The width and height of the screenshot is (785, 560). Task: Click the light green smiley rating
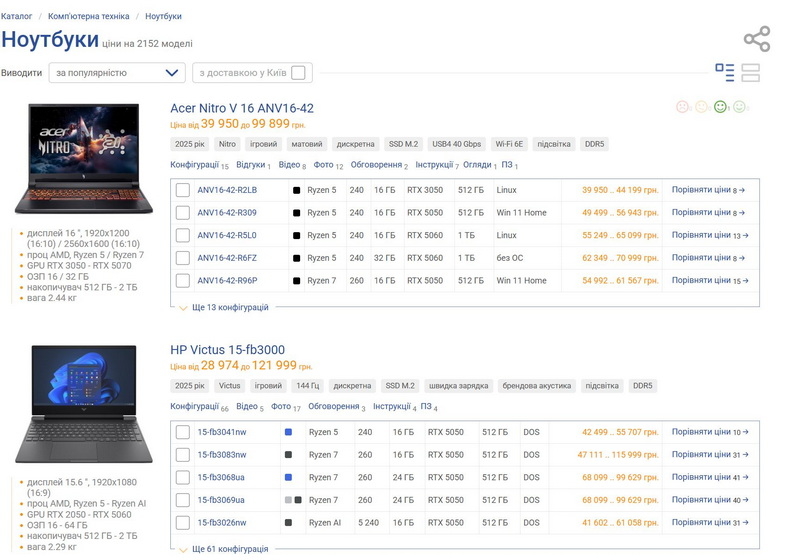click(x=739, y=107)
